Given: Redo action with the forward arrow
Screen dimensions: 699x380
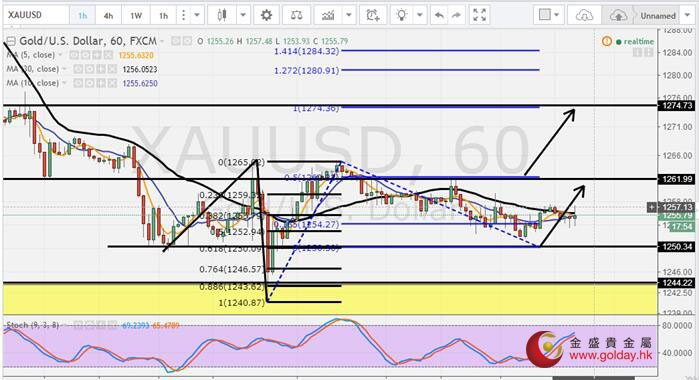Looking at the screenshot, I should [x=456, y=16].
